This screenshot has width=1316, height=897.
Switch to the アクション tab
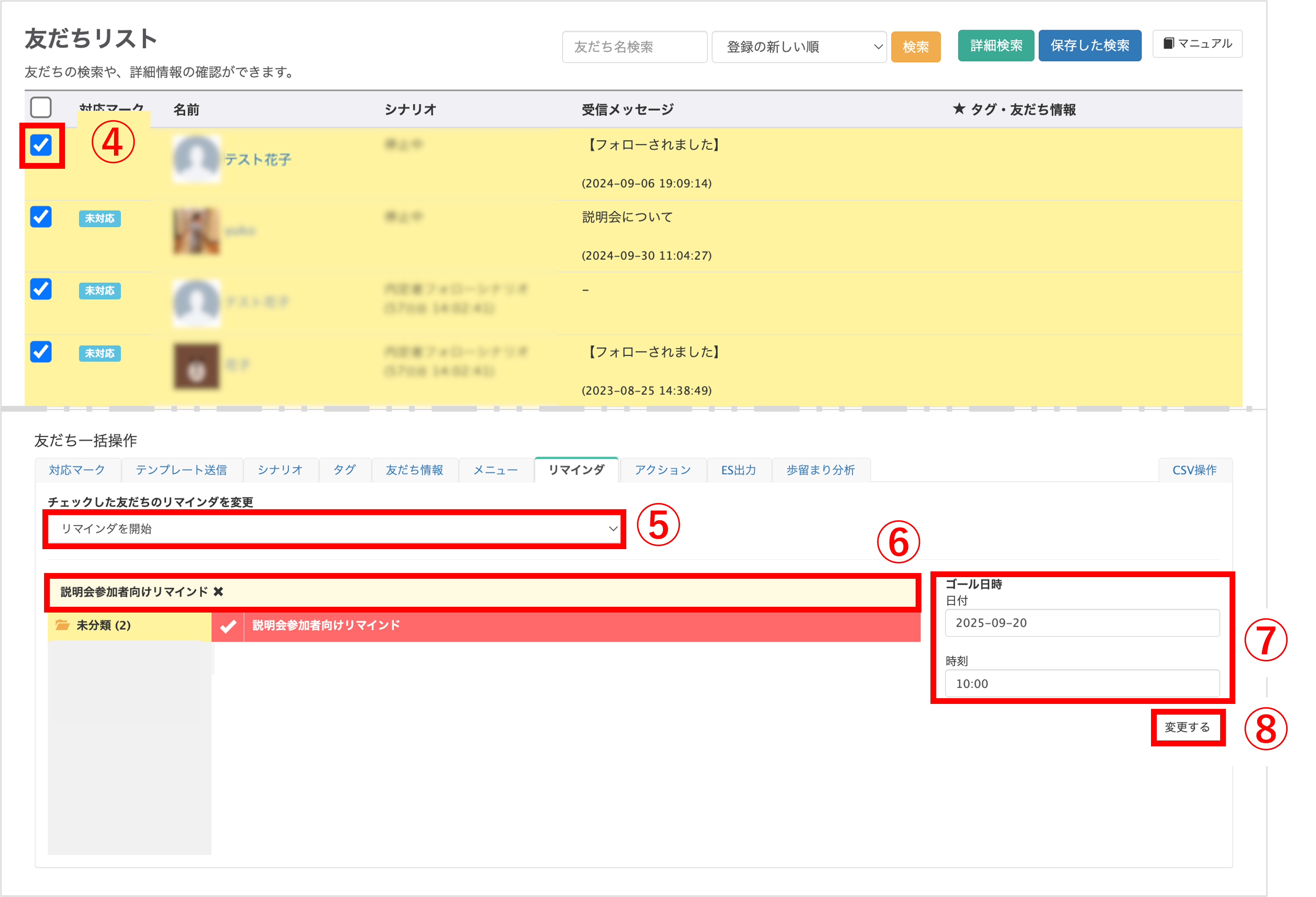(663, 470)
